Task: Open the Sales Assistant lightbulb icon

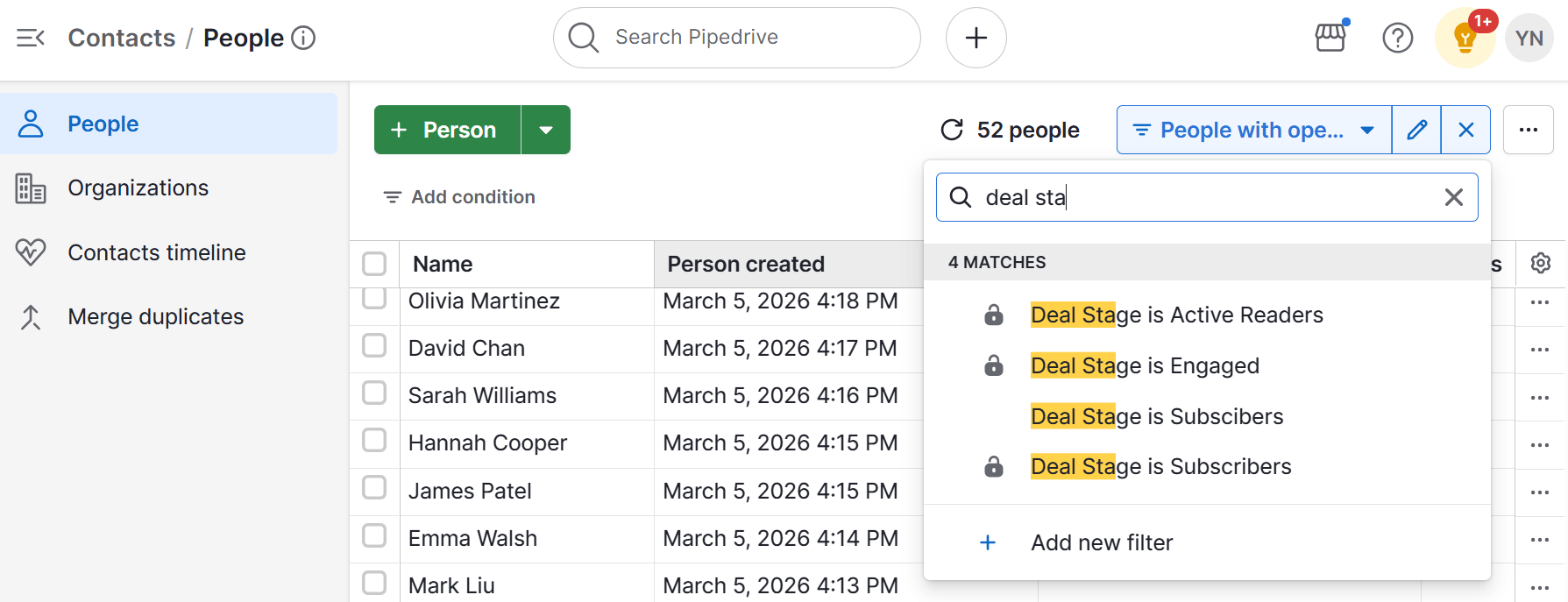Action: pos(1465,38)
